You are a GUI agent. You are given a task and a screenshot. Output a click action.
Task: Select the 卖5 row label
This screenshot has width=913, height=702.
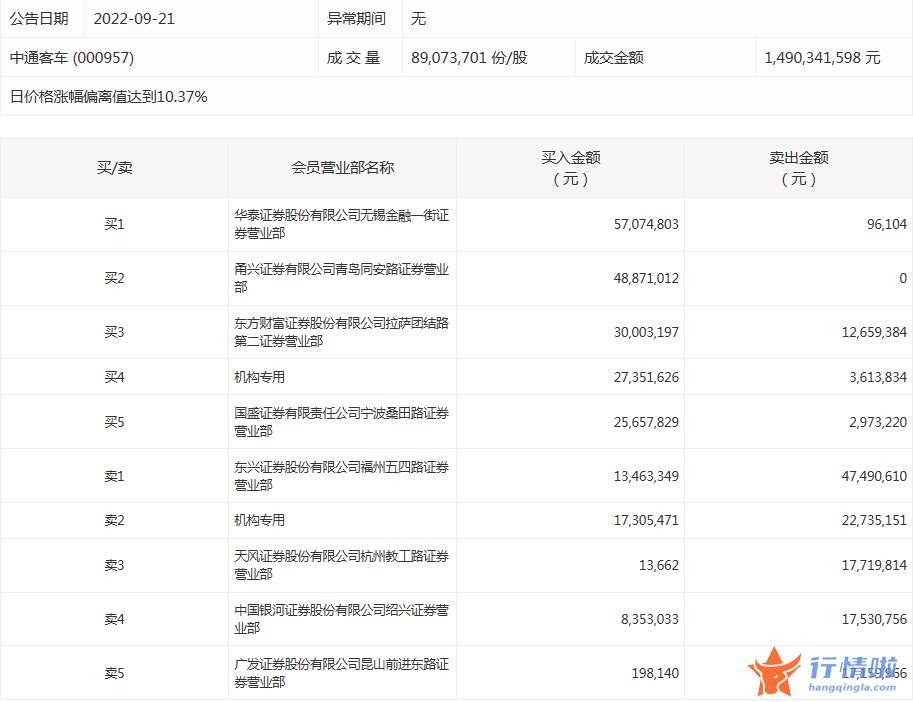[x=115, y=673]
